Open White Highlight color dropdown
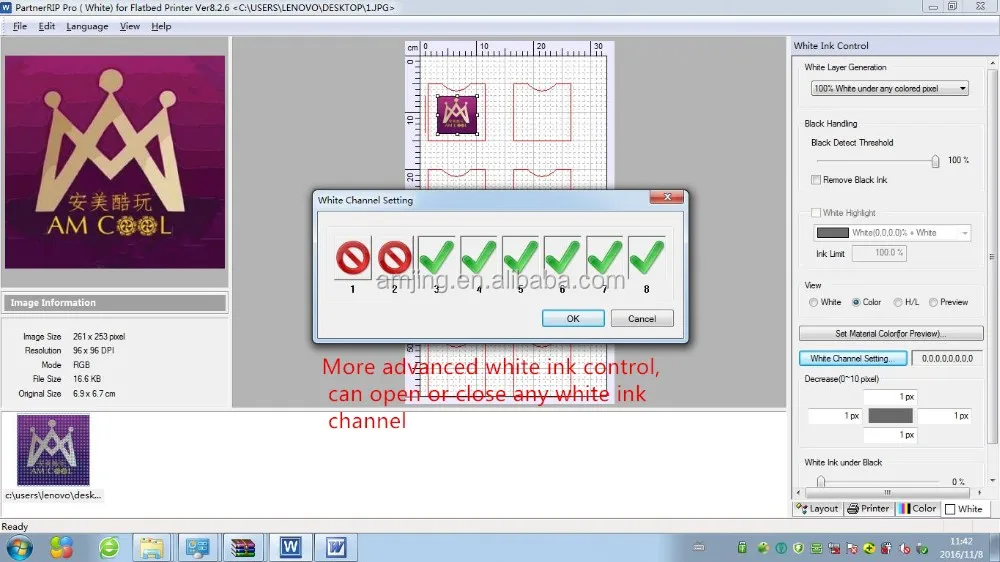 pyautogui.click(x=892, y=233)
